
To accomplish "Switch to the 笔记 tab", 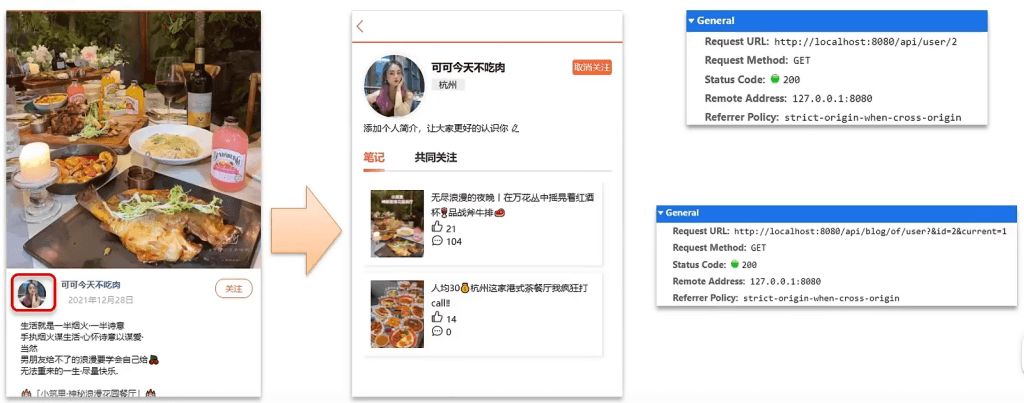I will (373, 157).
